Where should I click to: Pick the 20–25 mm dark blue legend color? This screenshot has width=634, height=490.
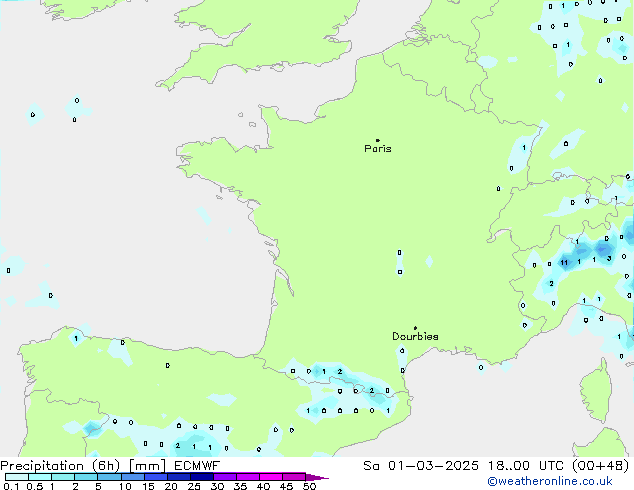[x=179, y=477]
